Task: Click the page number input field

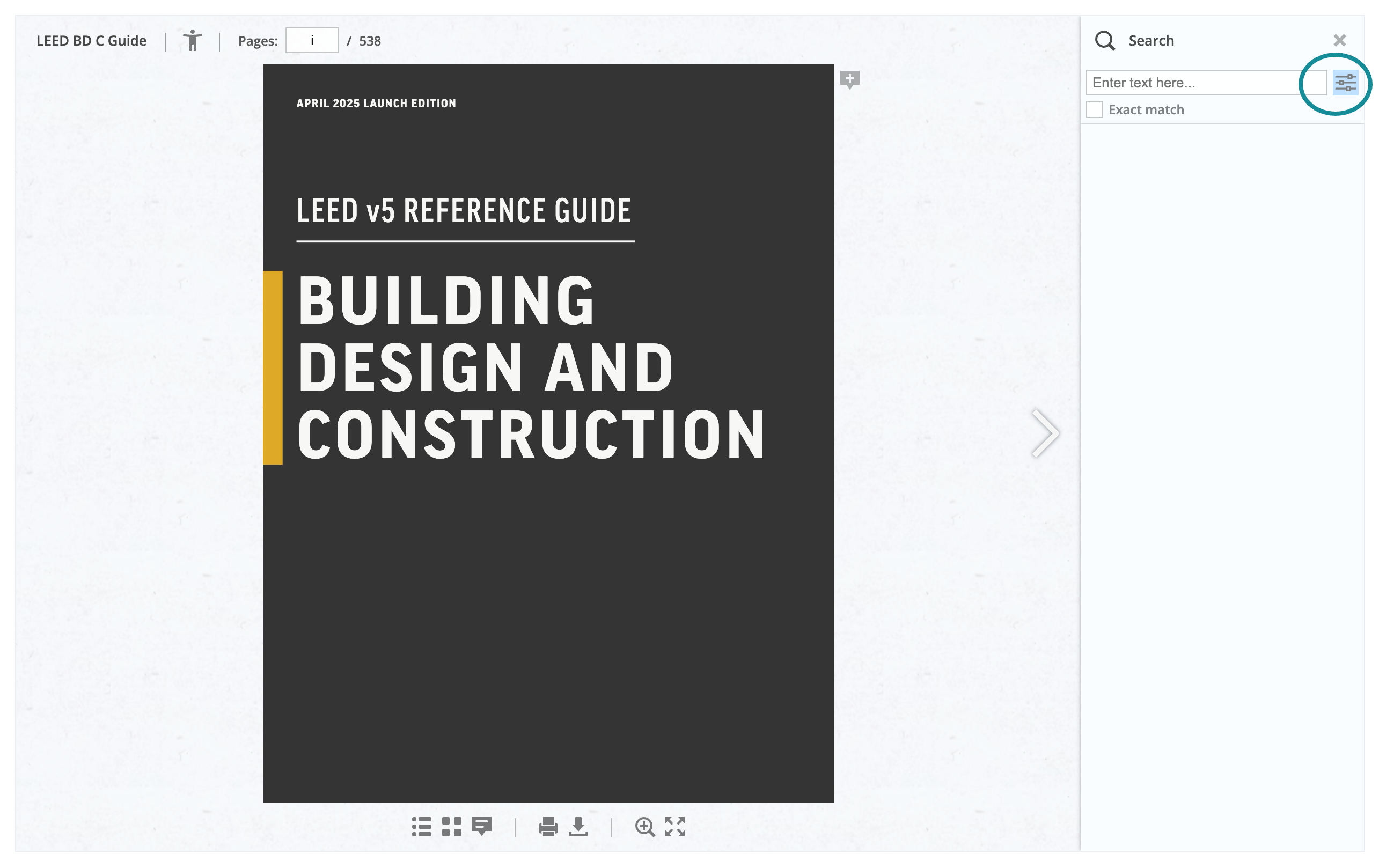Action: [x=312, y=41]
